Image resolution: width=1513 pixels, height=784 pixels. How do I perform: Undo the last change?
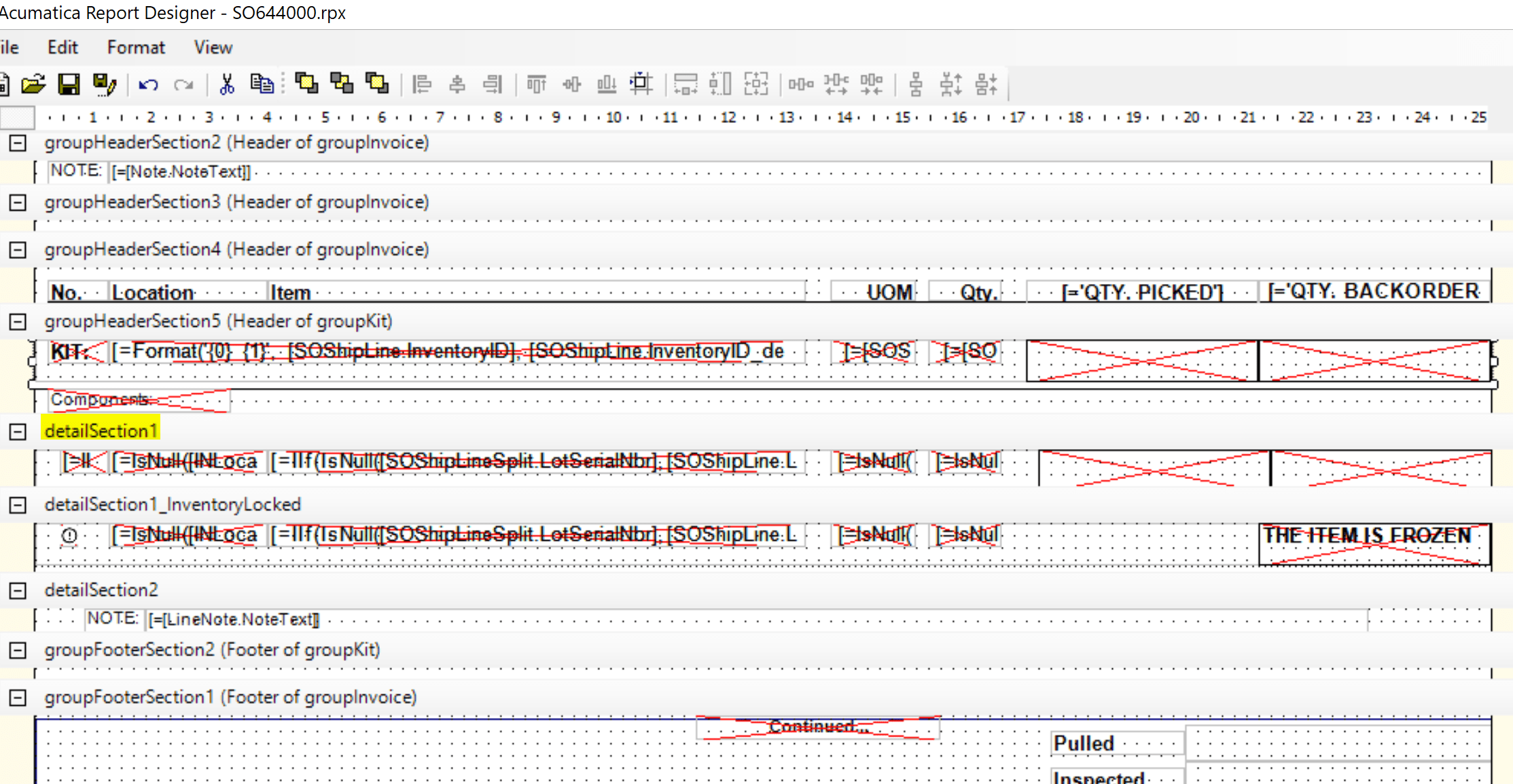(x=148, y=84)
